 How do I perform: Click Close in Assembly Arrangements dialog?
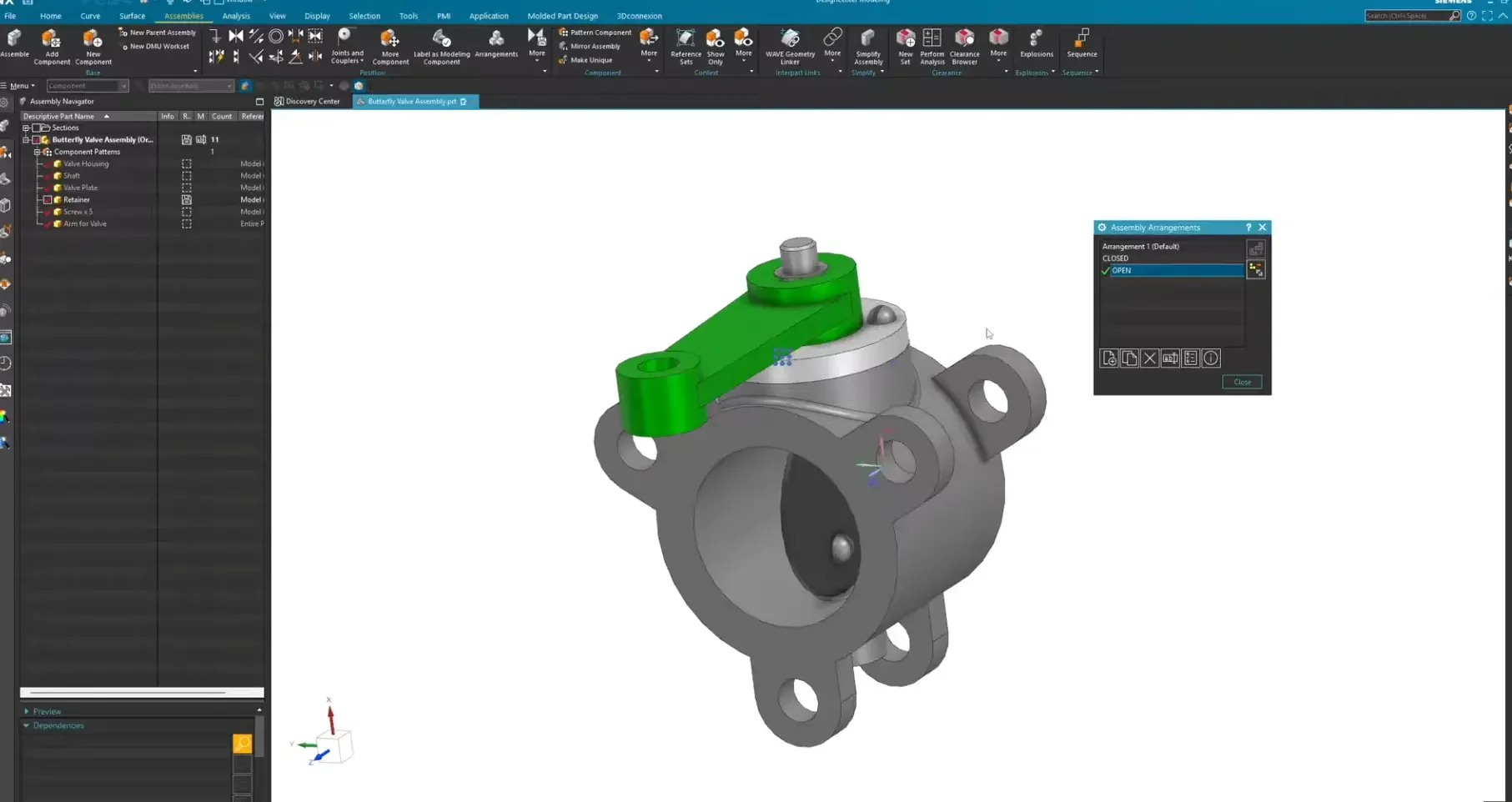pyautogui.click(x=1242, y=382)
